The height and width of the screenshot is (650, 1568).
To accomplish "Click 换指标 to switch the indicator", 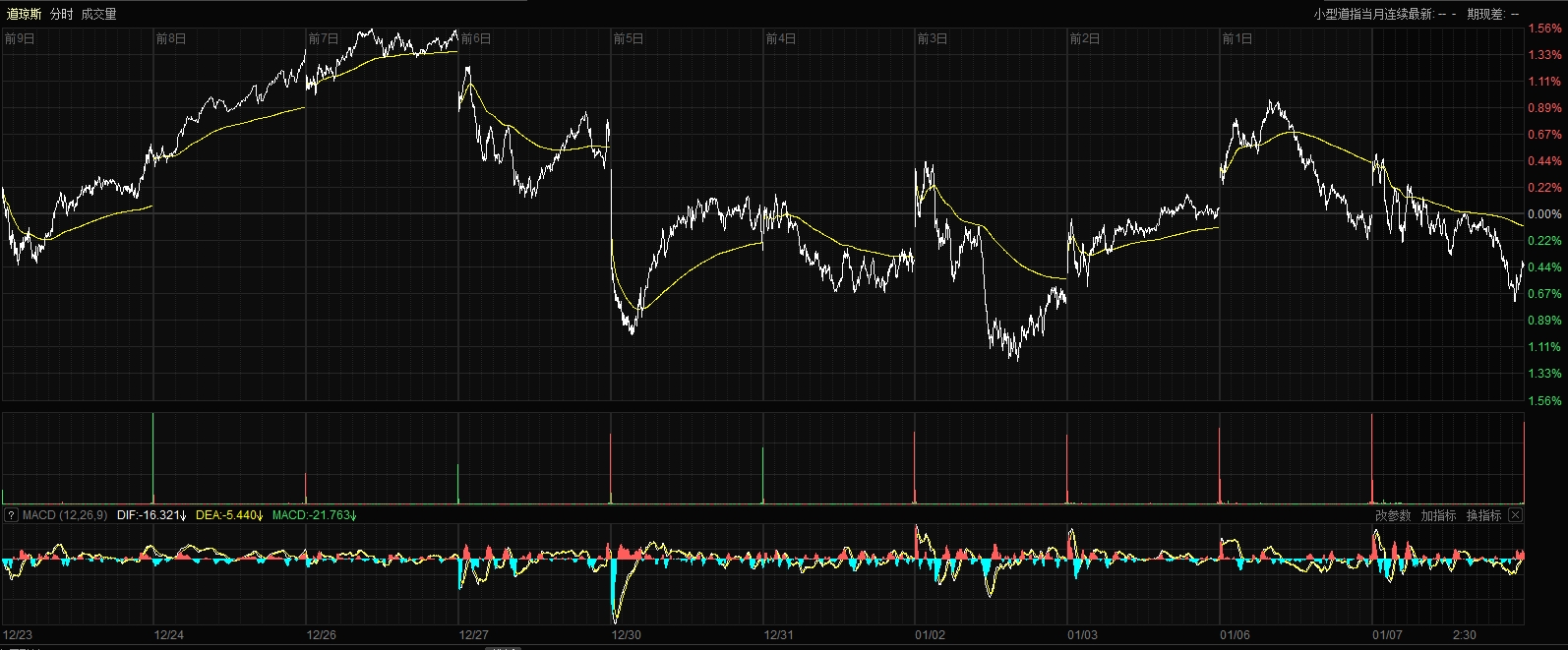I will coord(1483,515).
